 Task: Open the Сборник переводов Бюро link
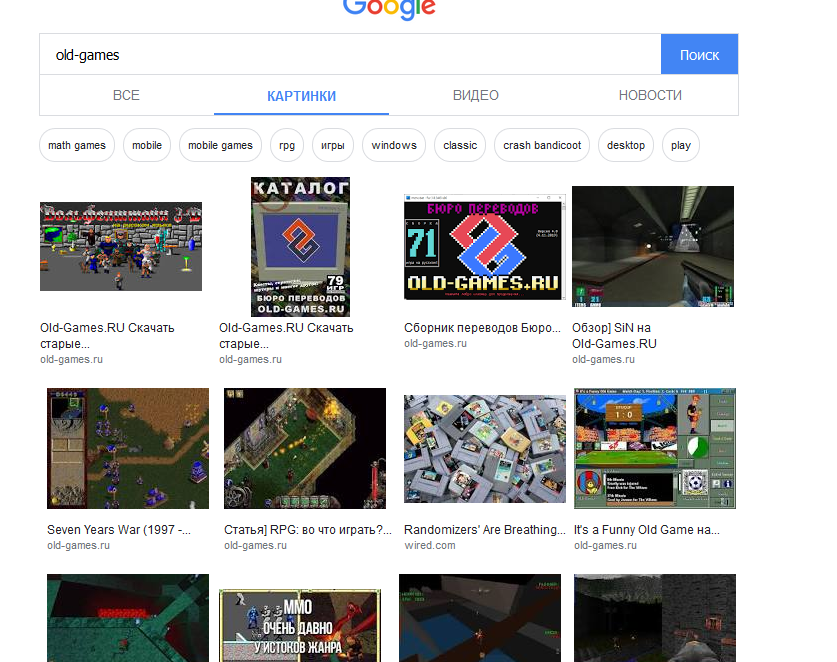(x=483, y=328)
